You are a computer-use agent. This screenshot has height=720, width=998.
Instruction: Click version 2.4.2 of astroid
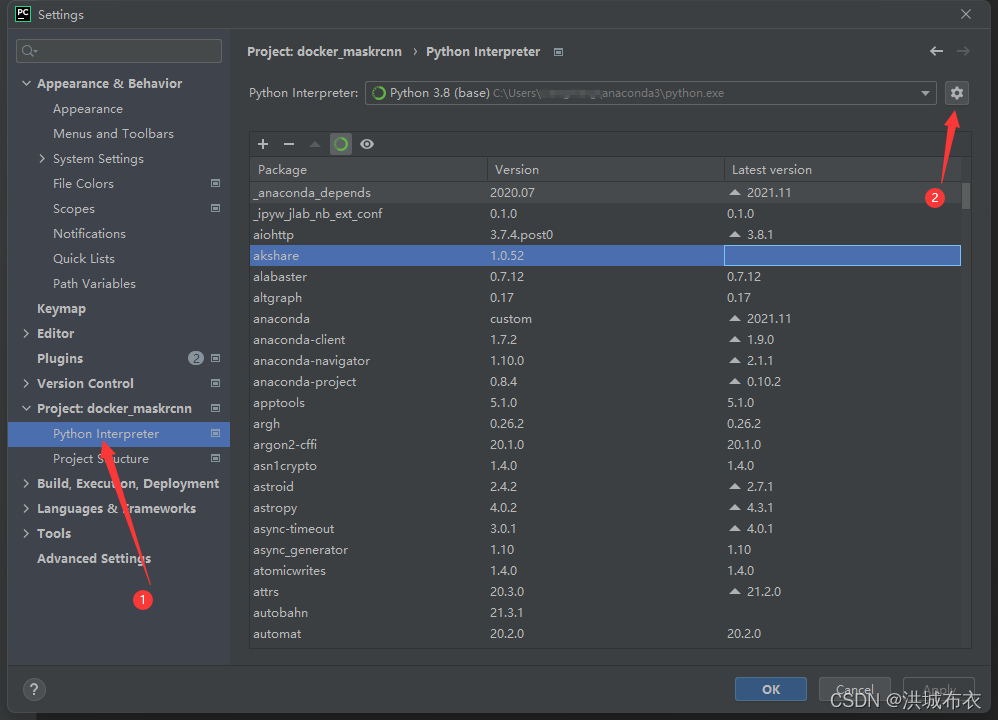point(503,486)
